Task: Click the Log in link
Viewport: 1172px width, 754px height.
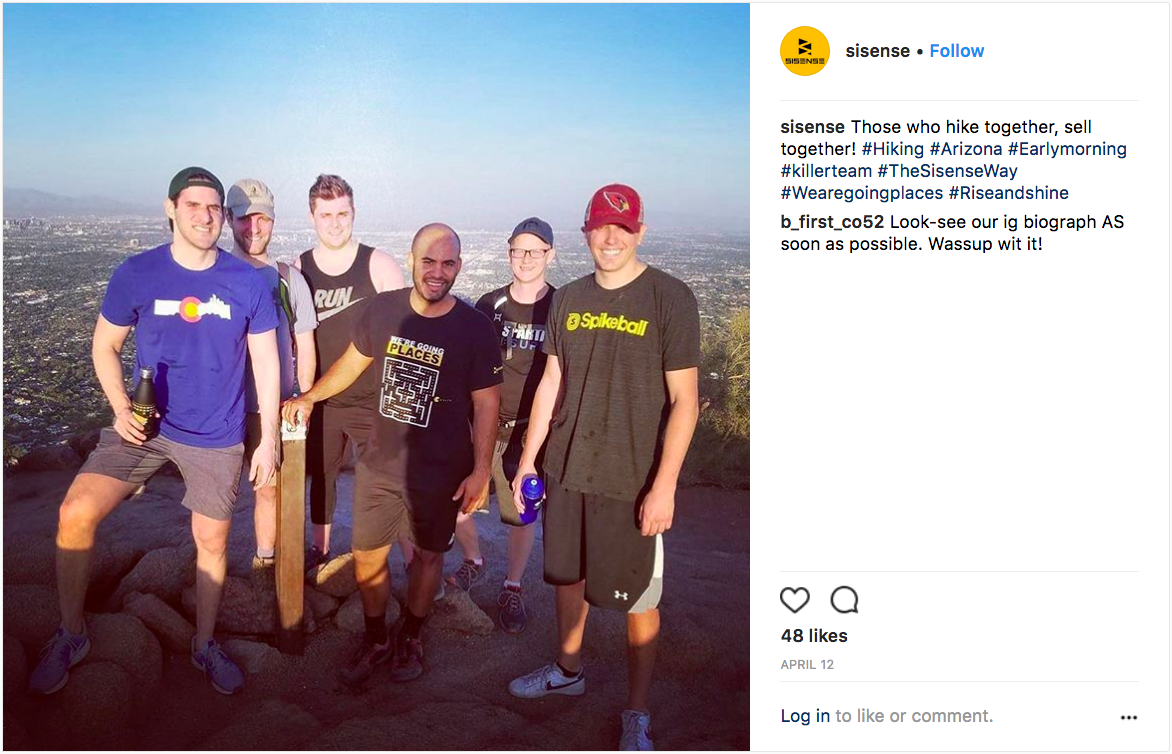Action: (x=805, y=716)
